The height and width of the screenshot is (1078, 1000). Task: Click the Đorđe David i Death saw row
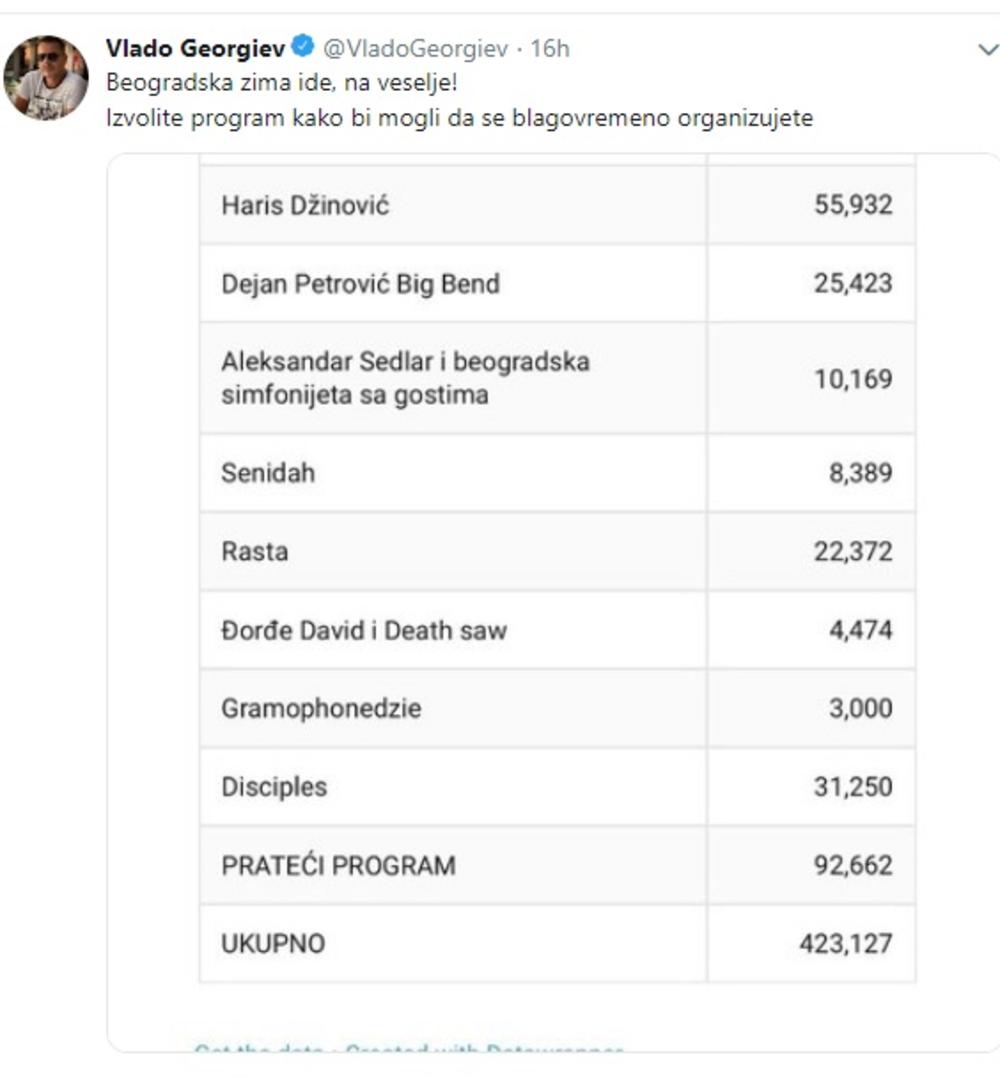click(x=364, y=630)
